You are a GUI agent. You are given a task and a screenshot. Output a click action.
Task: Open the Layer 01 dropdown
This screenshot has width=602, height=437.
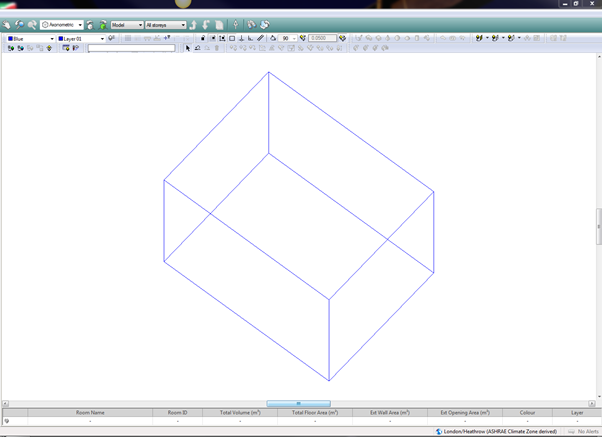(x=81, y=38)
